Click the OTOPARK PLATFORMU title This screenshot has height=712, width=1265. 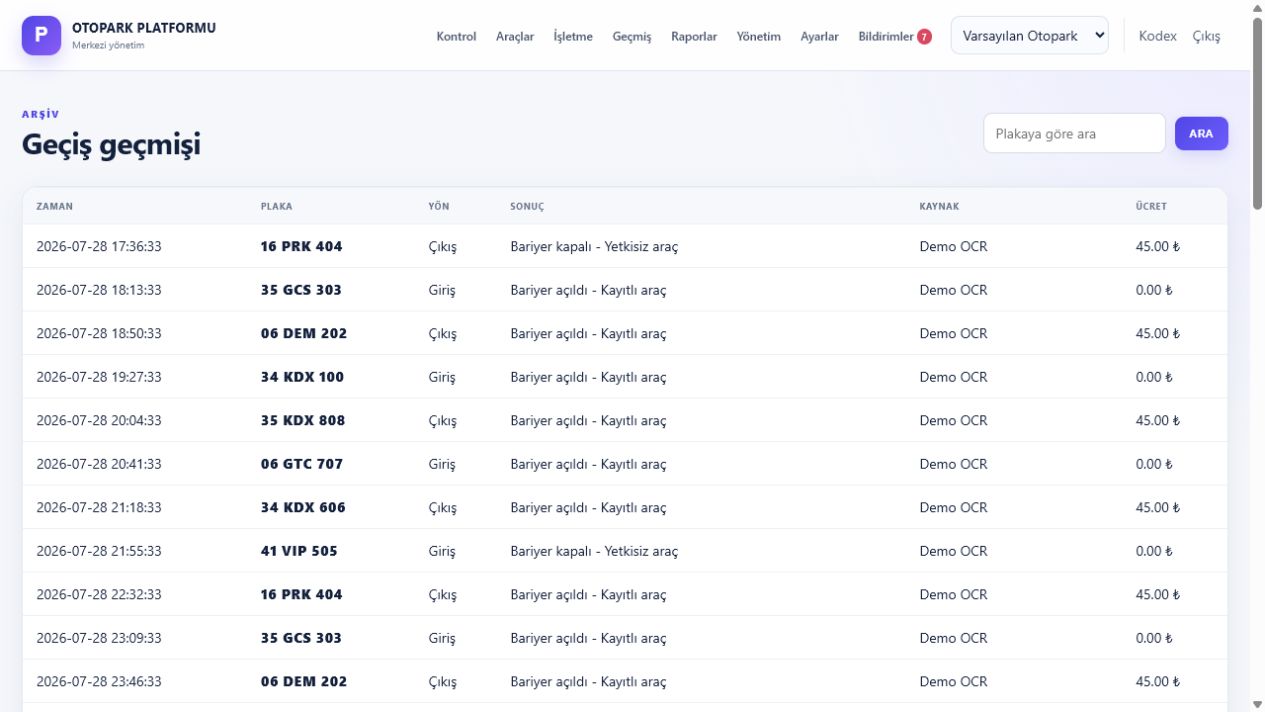coord(144,27)
